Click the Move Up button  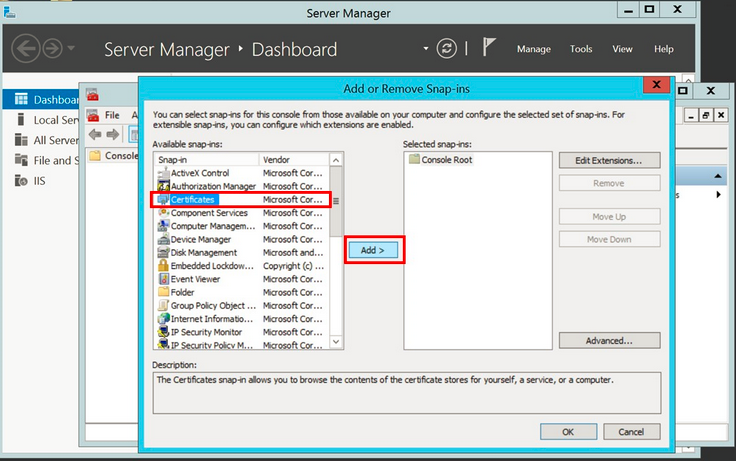[609, 216]
